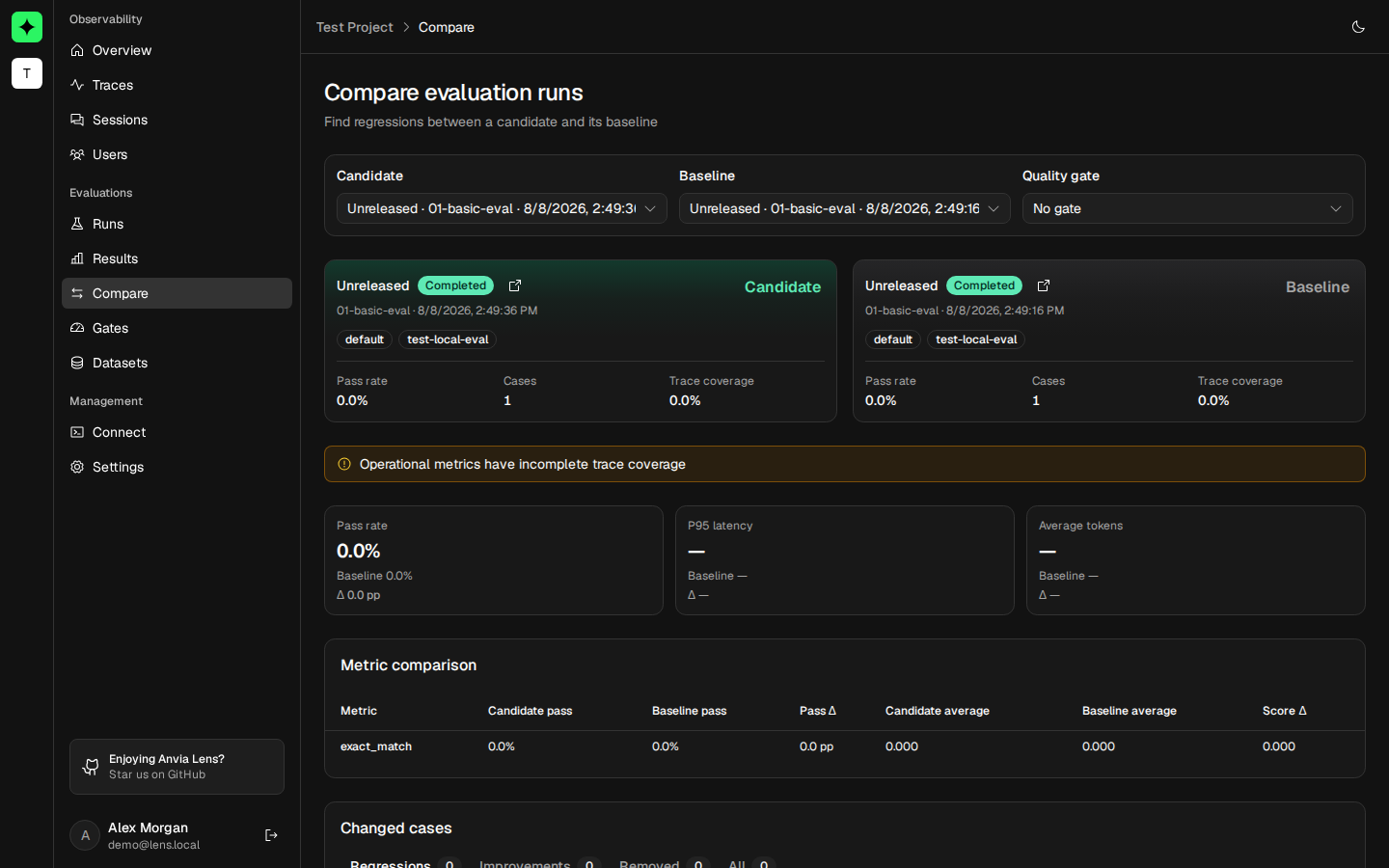Click the default tag on Baseline card
The height and width of the screenshot is (868, 1389).
pyautogui.click(x=893, y=339)
